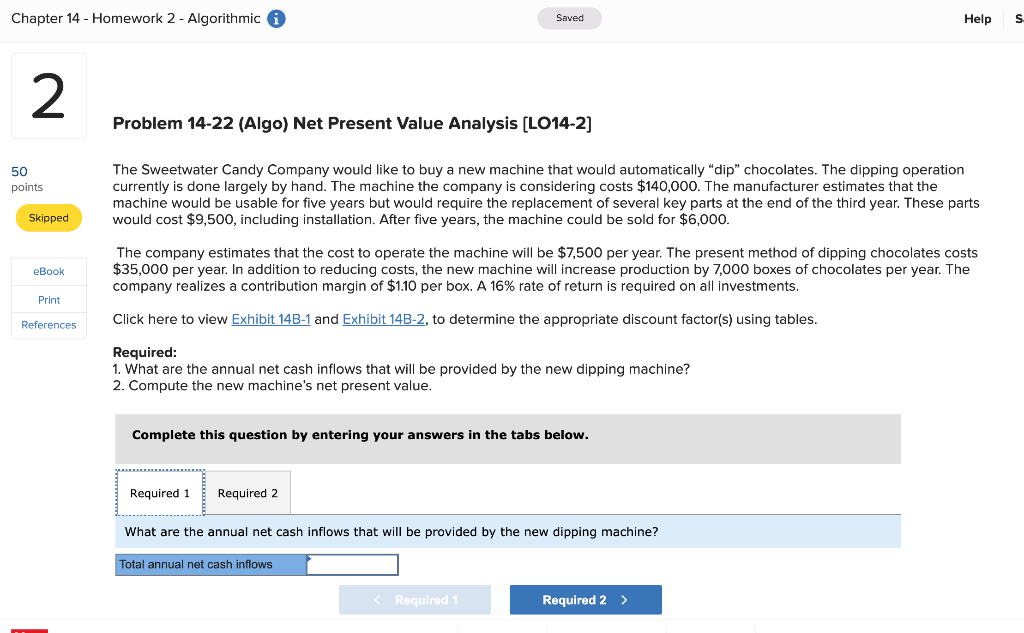Click the Saved status indicator
This screenshot has height=633, width=1024.
click(x=569, y=18)
